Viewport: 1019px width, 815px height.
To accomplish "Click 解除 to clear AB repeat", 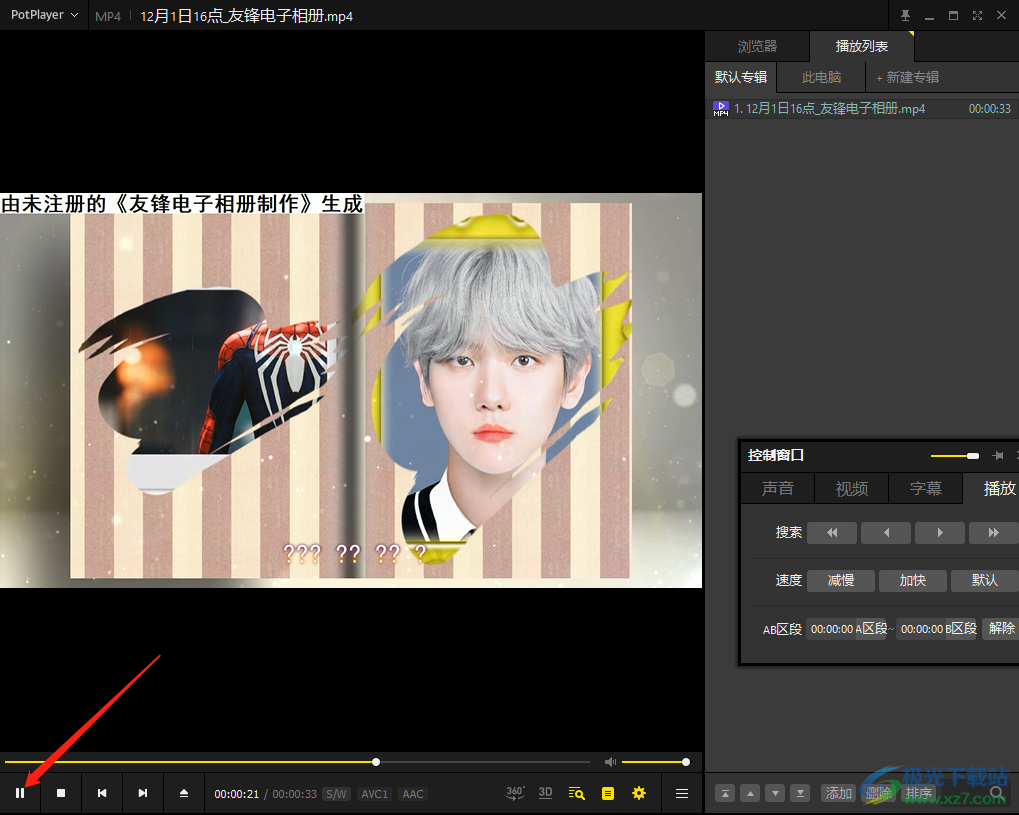I will [x=1001, y=628].
